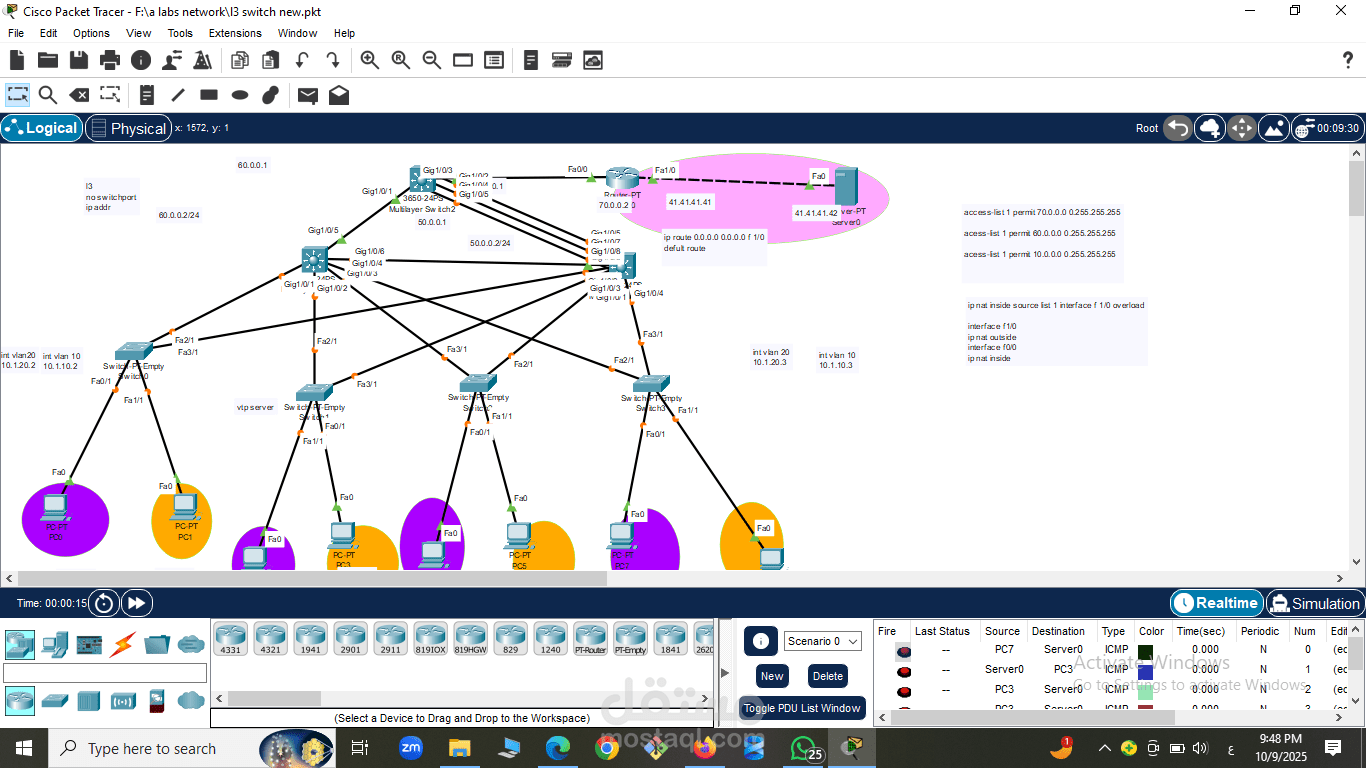Pick the Wireless Devices subcategory

(x=123, y=701)
